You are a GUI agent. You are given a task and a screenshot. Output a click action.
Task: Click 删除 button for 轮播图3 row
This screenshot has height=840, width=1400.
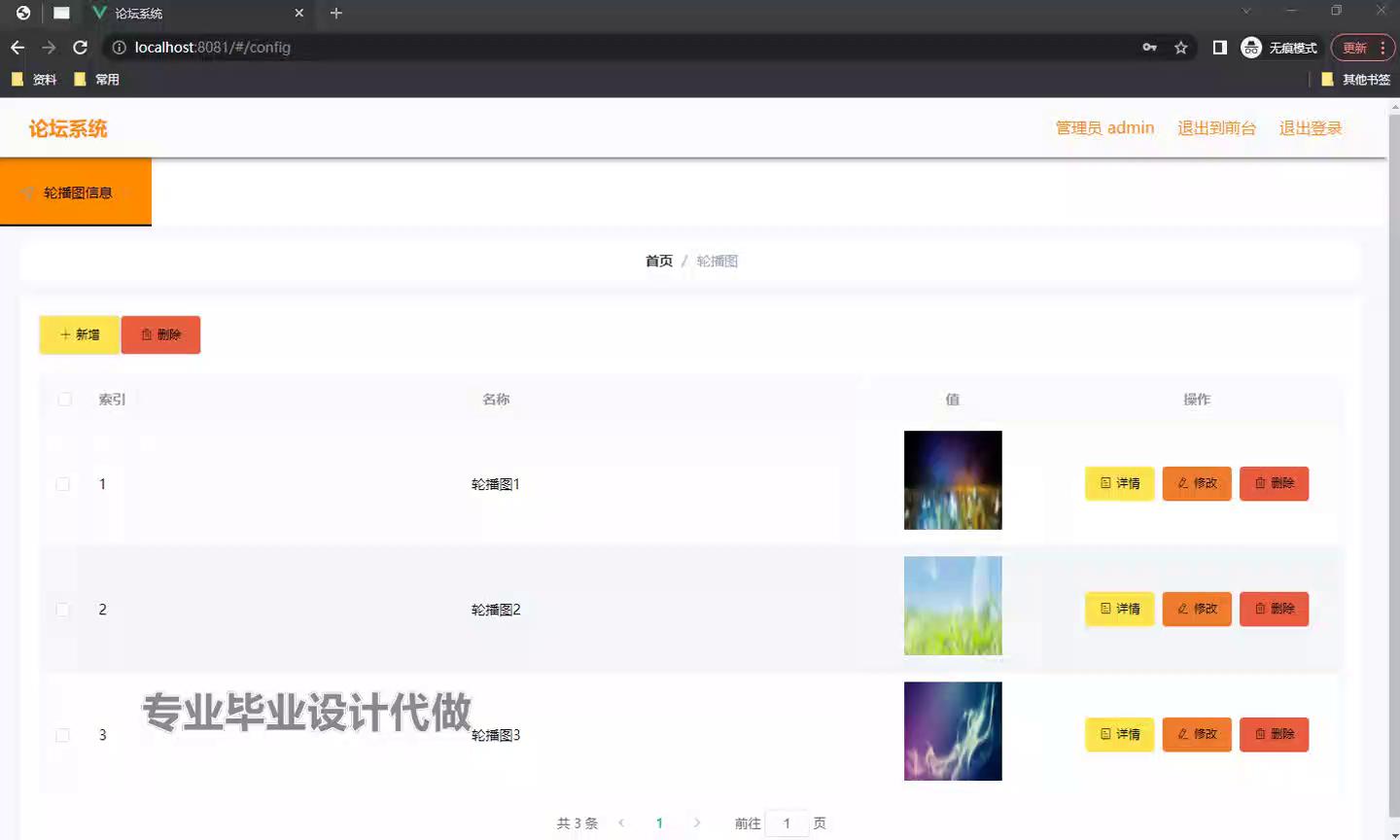pos(1274,734)
